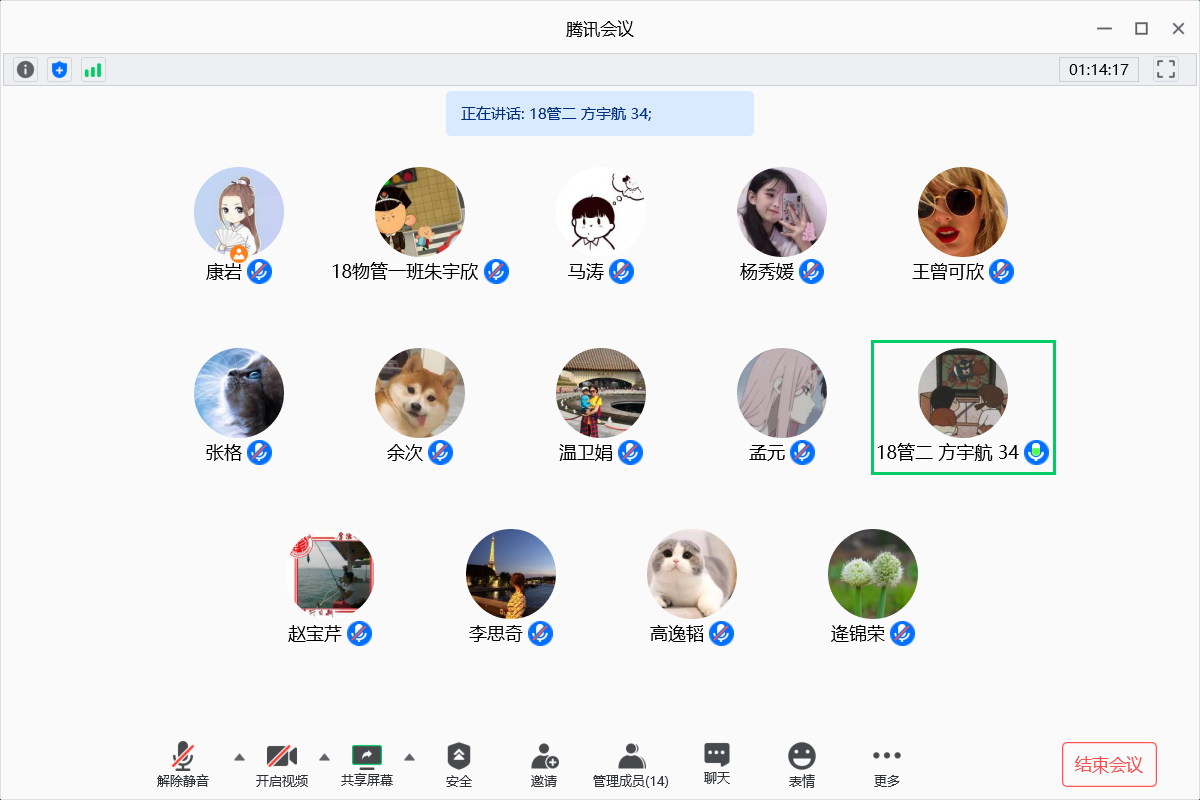The image size is (1200, 800).
Task: Click the meeting timer 01:14:17
Action: pyautogui.click(x=1098, y=70)
